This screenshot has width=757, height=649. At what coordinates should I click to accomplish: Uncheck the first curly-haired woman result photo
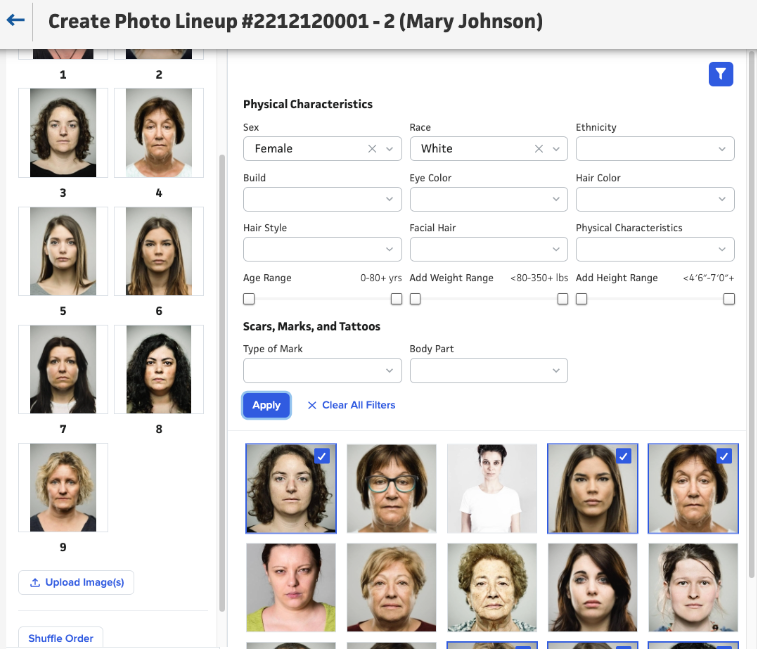[321, 456]
